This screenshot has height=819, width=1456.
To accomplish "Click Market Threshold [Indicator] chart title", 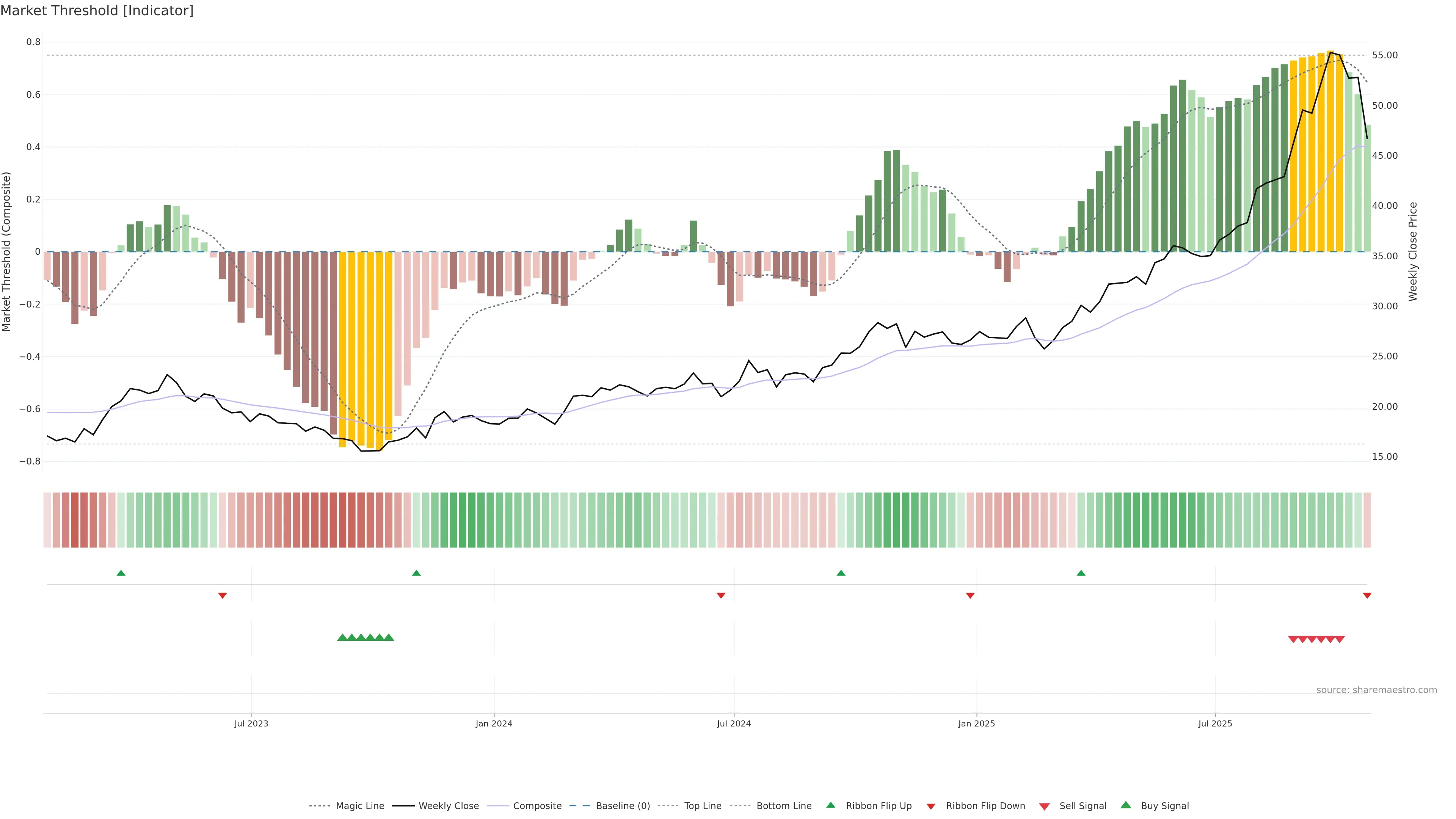I will pyautogui.click(x=97, y=11).
